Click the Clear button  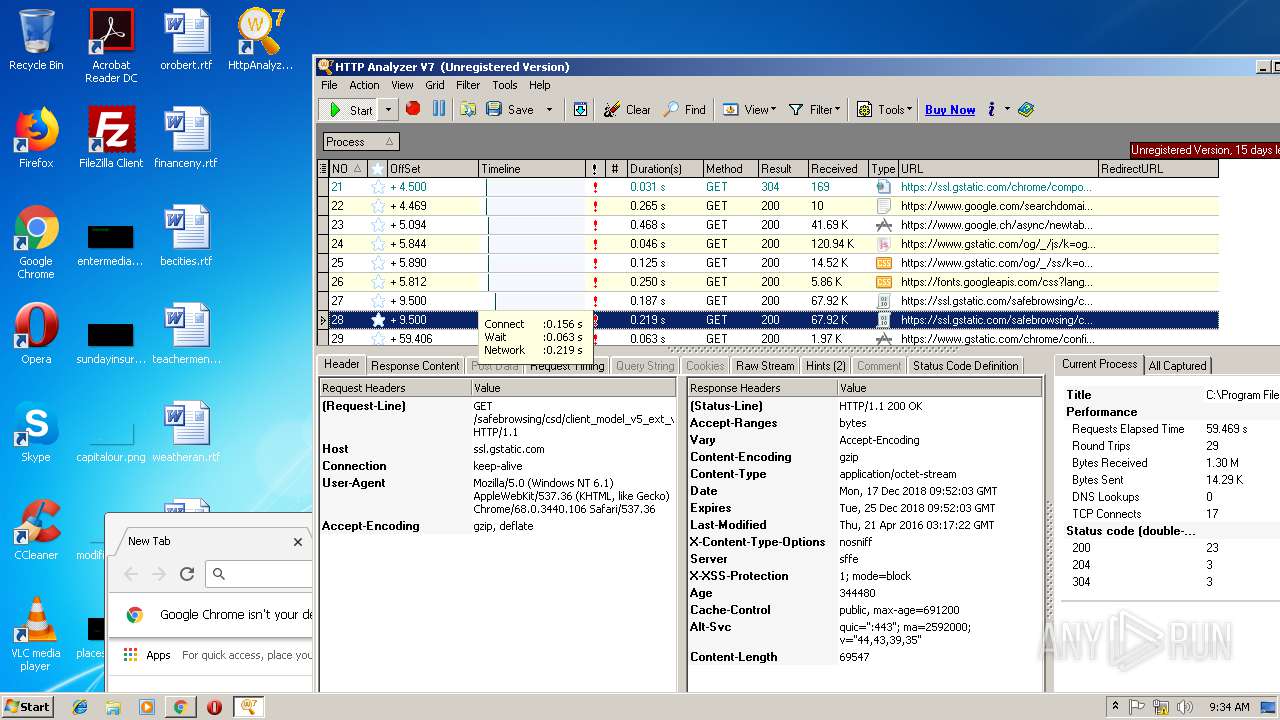pos(627,109)
